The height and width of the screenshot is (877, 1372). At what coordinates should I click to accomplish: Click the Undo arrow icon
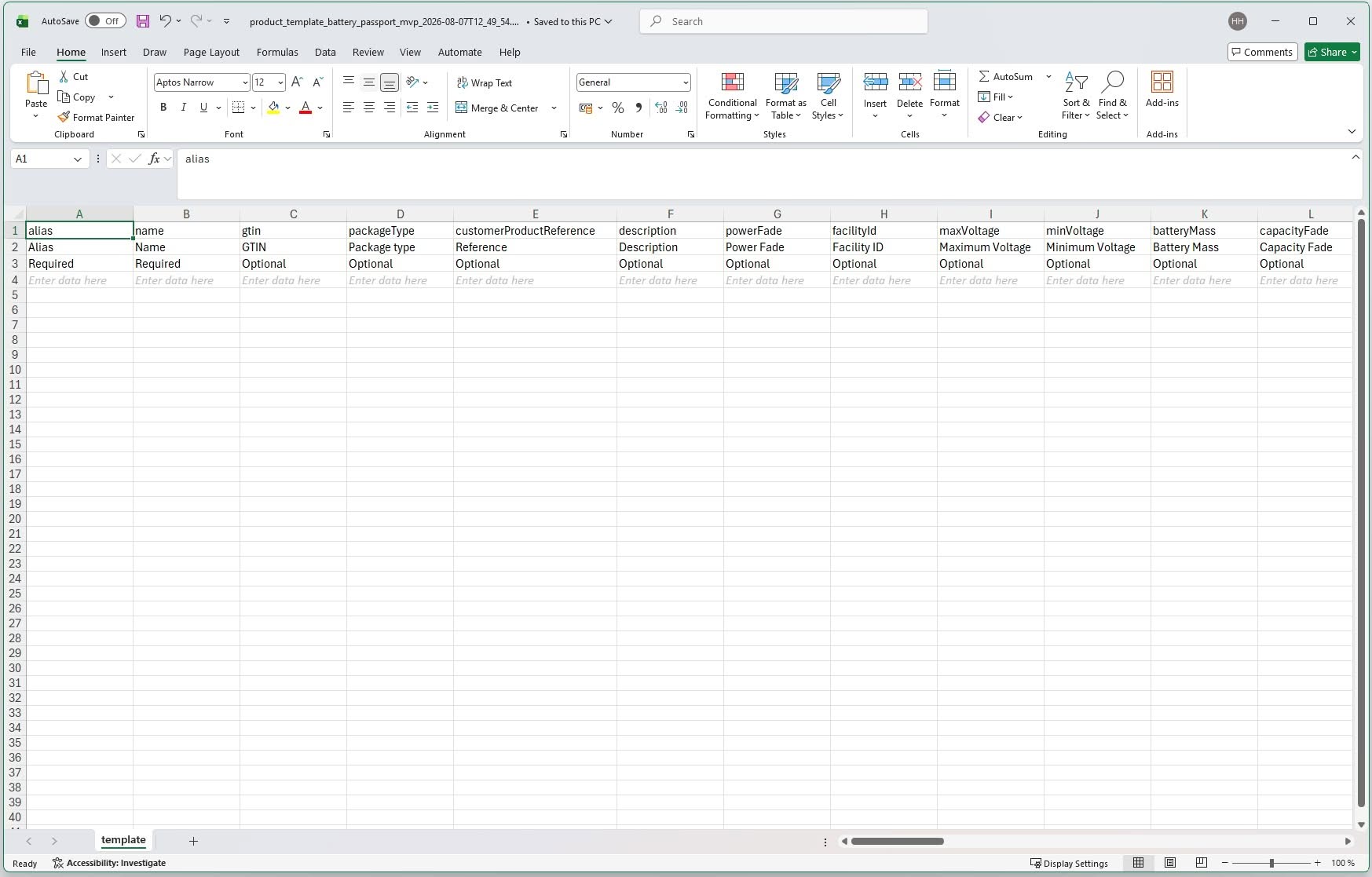click(165, 21)
